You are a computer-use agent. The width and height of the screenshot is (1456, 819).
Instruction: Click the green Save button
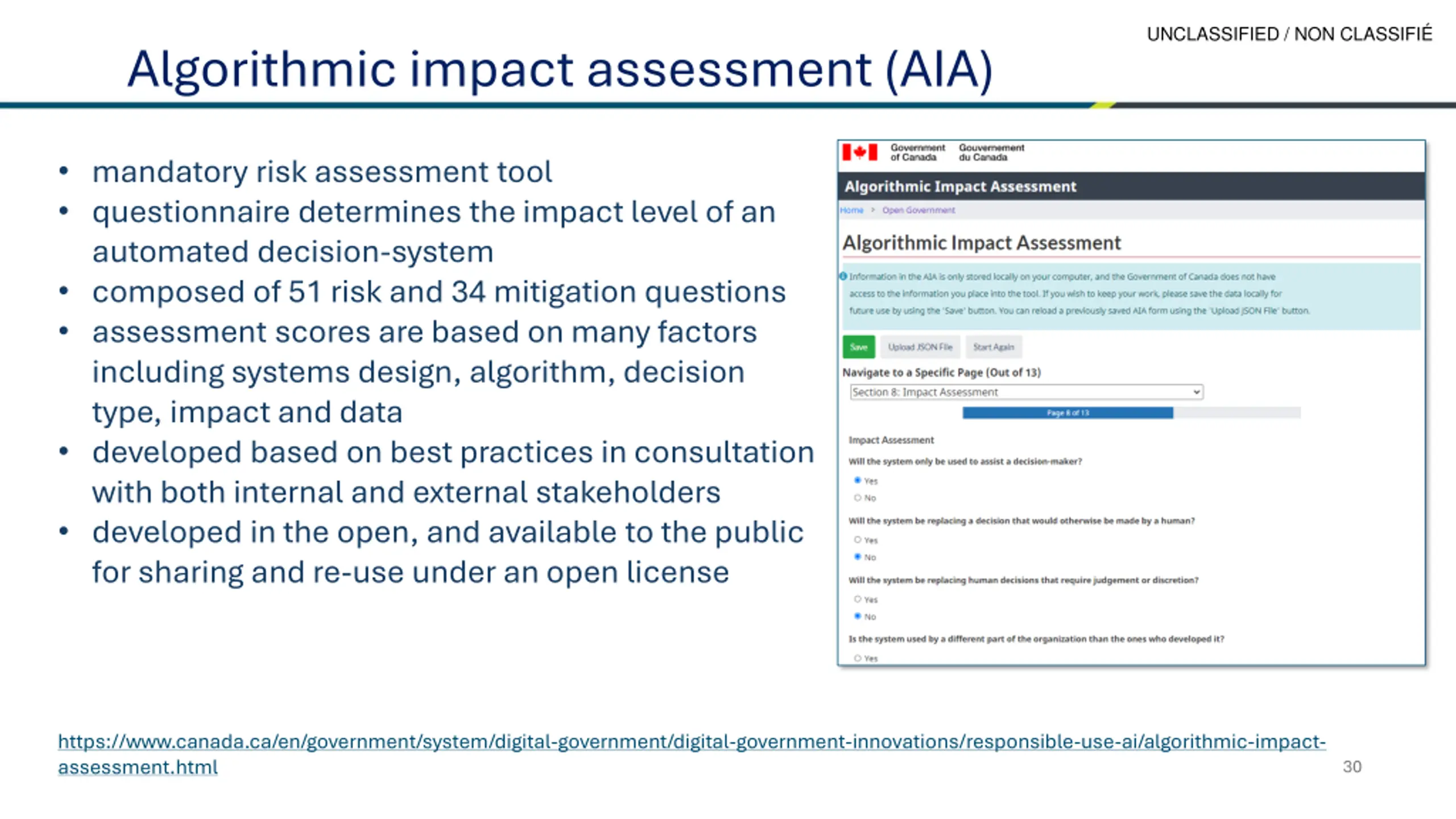859,347
